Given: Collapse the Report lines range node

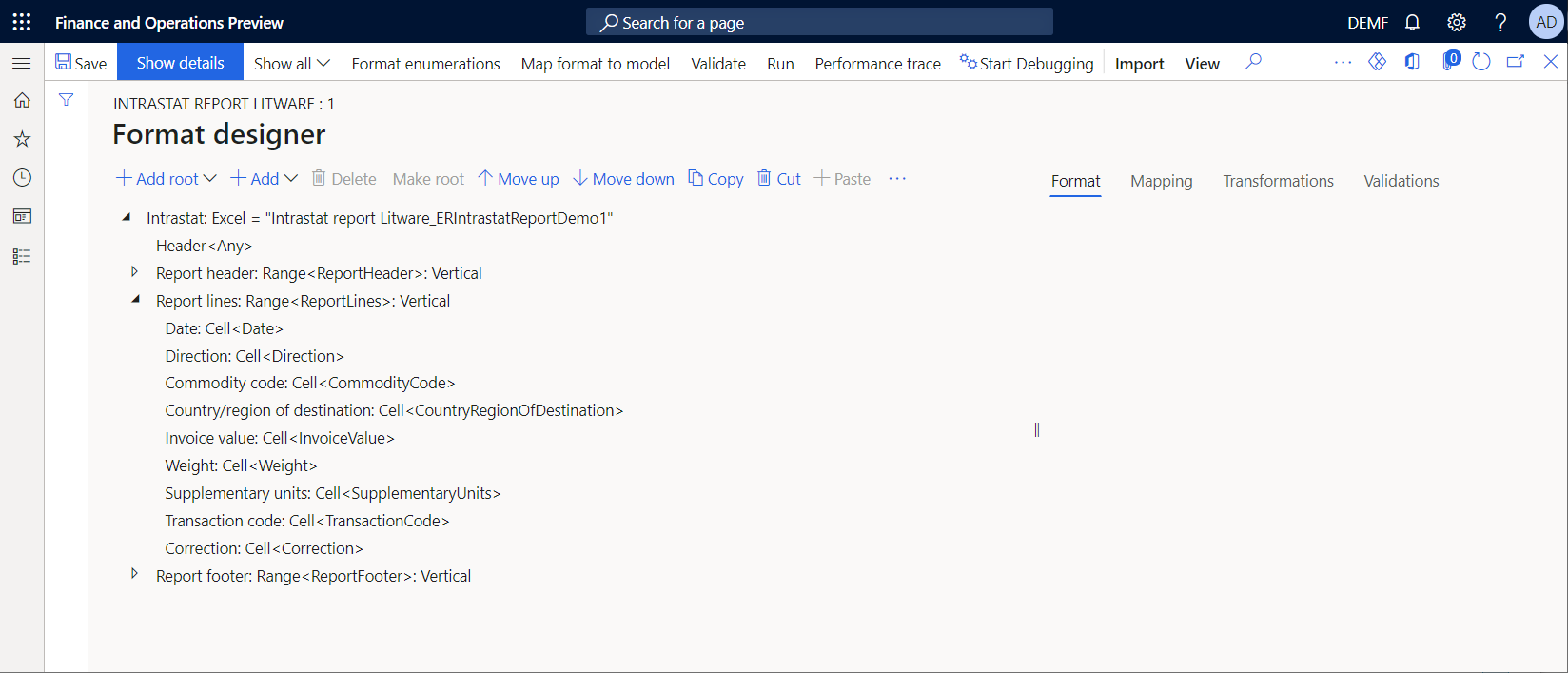Looking at the screenshot, I should click(x=135, y=300).
